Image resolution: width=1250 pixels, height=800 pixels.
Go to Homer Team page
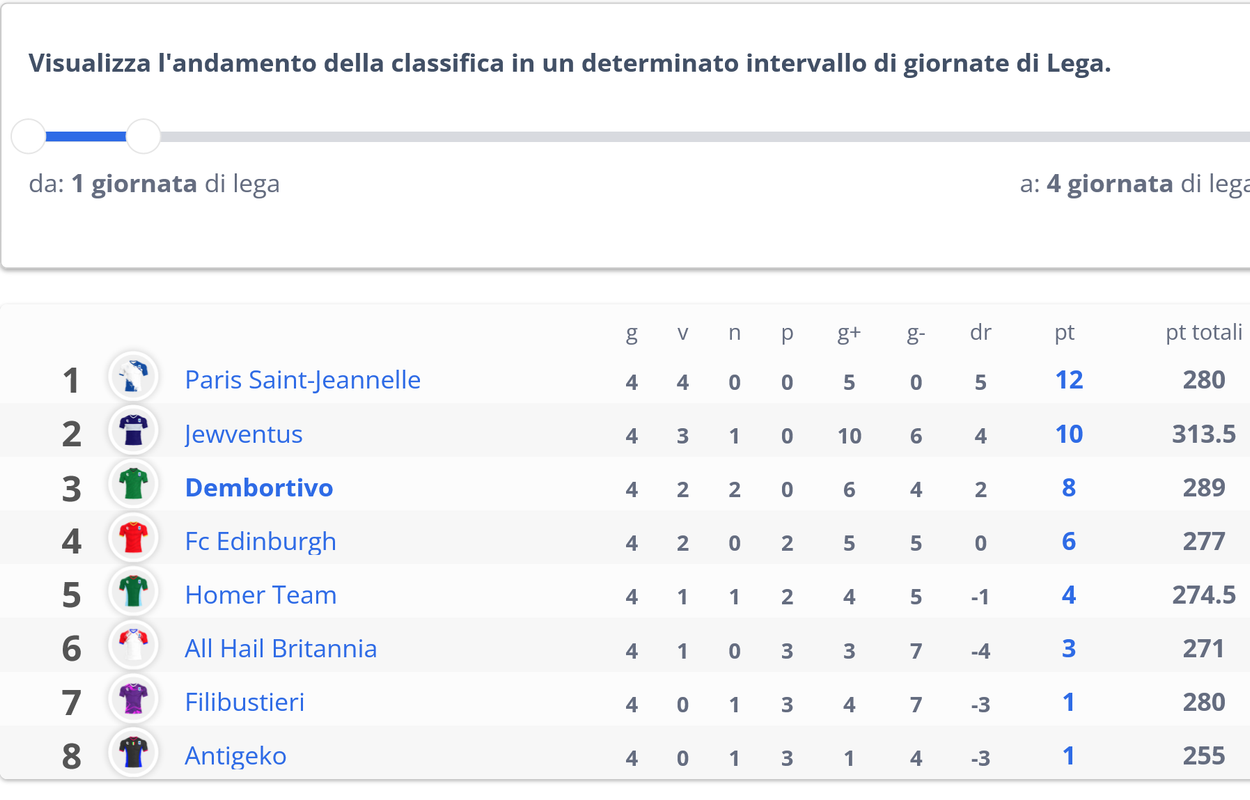261,595
